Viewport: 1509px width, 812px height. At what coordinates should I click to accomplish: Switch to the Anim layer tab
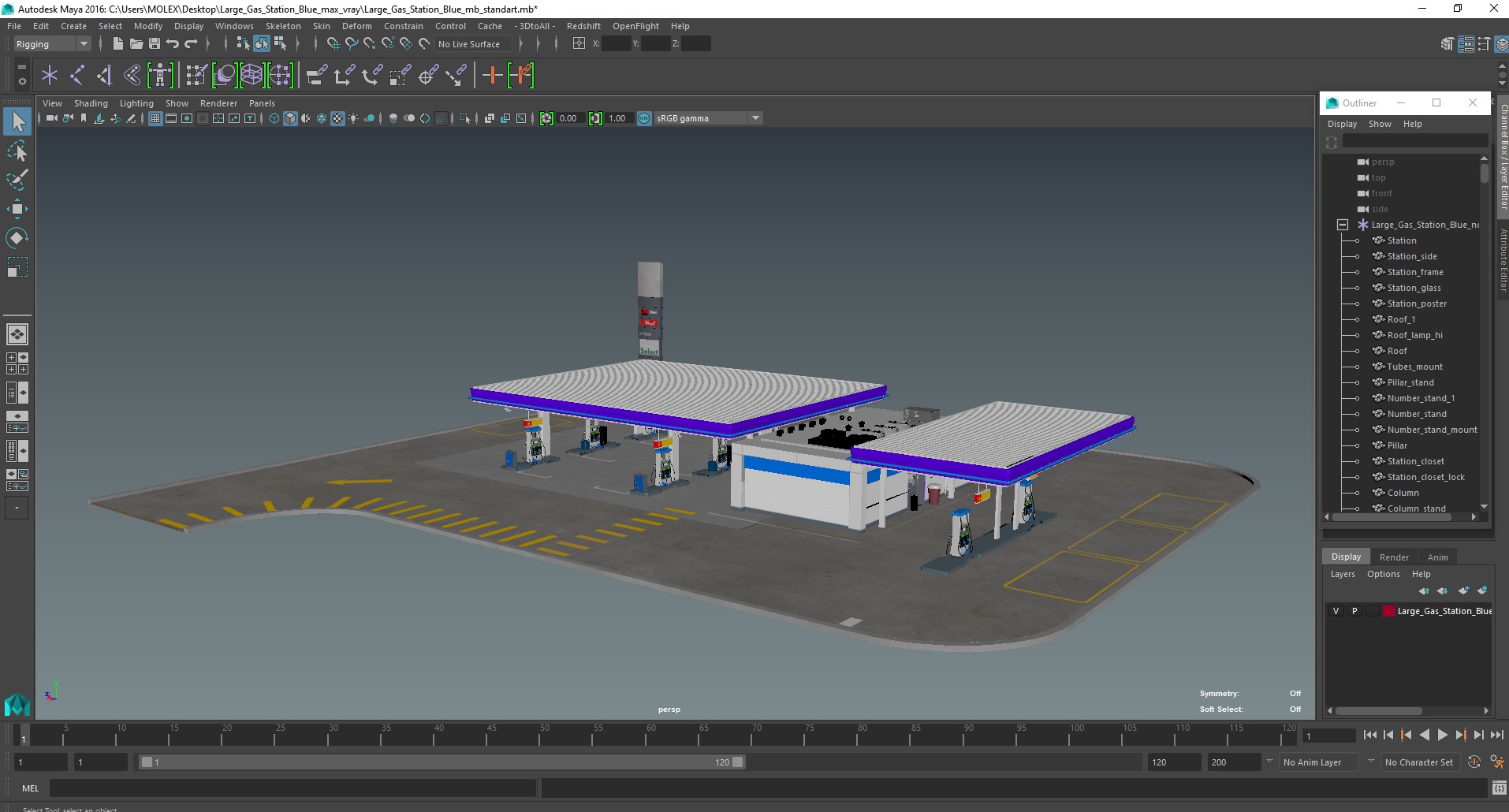tap(1437, 557)
